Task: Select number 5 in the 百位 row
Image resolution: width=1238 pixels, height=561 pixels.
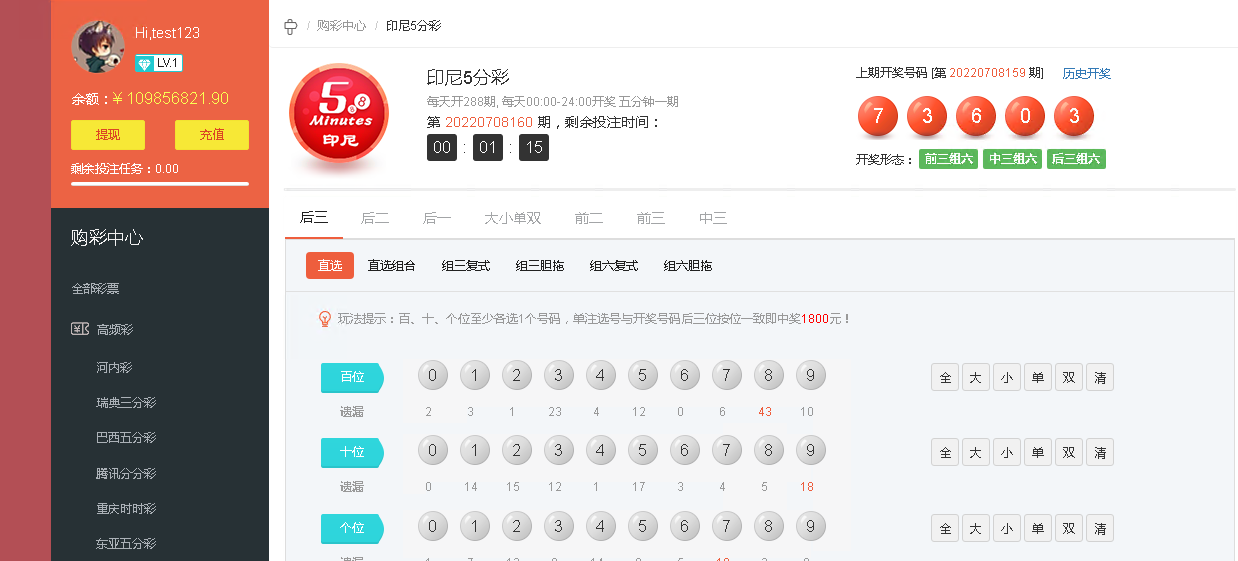Action: tap(643, 376)
